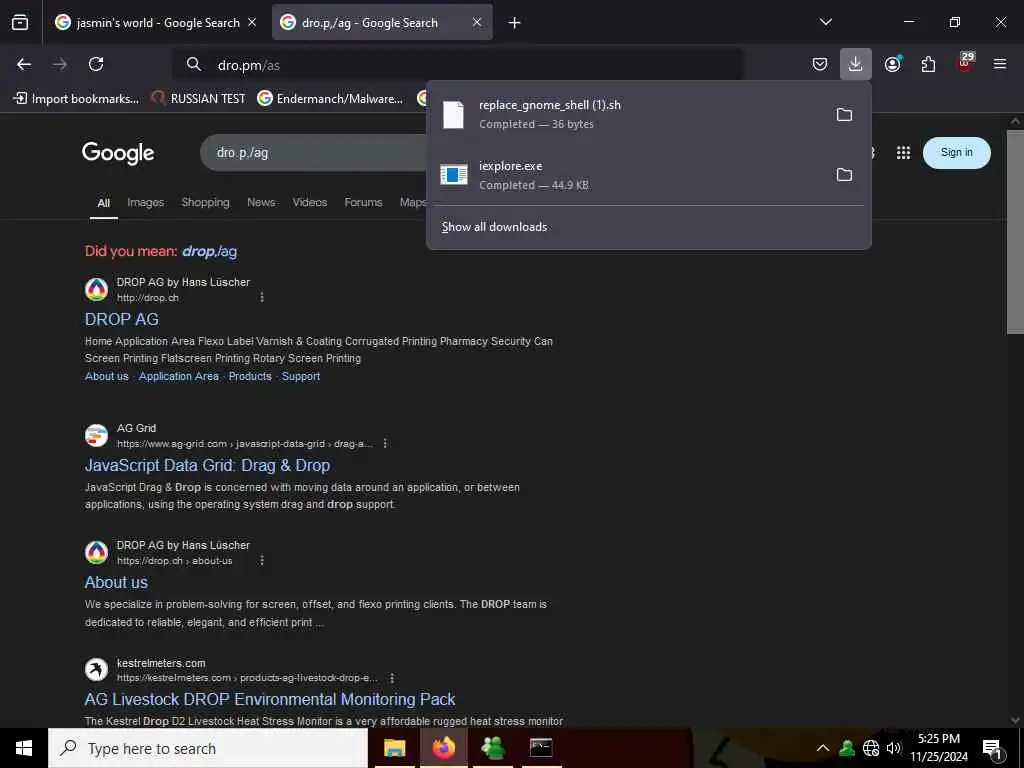This screenshot has width=1024, height=768.
Task: Open Google apps grid
Action: [903, 153]
